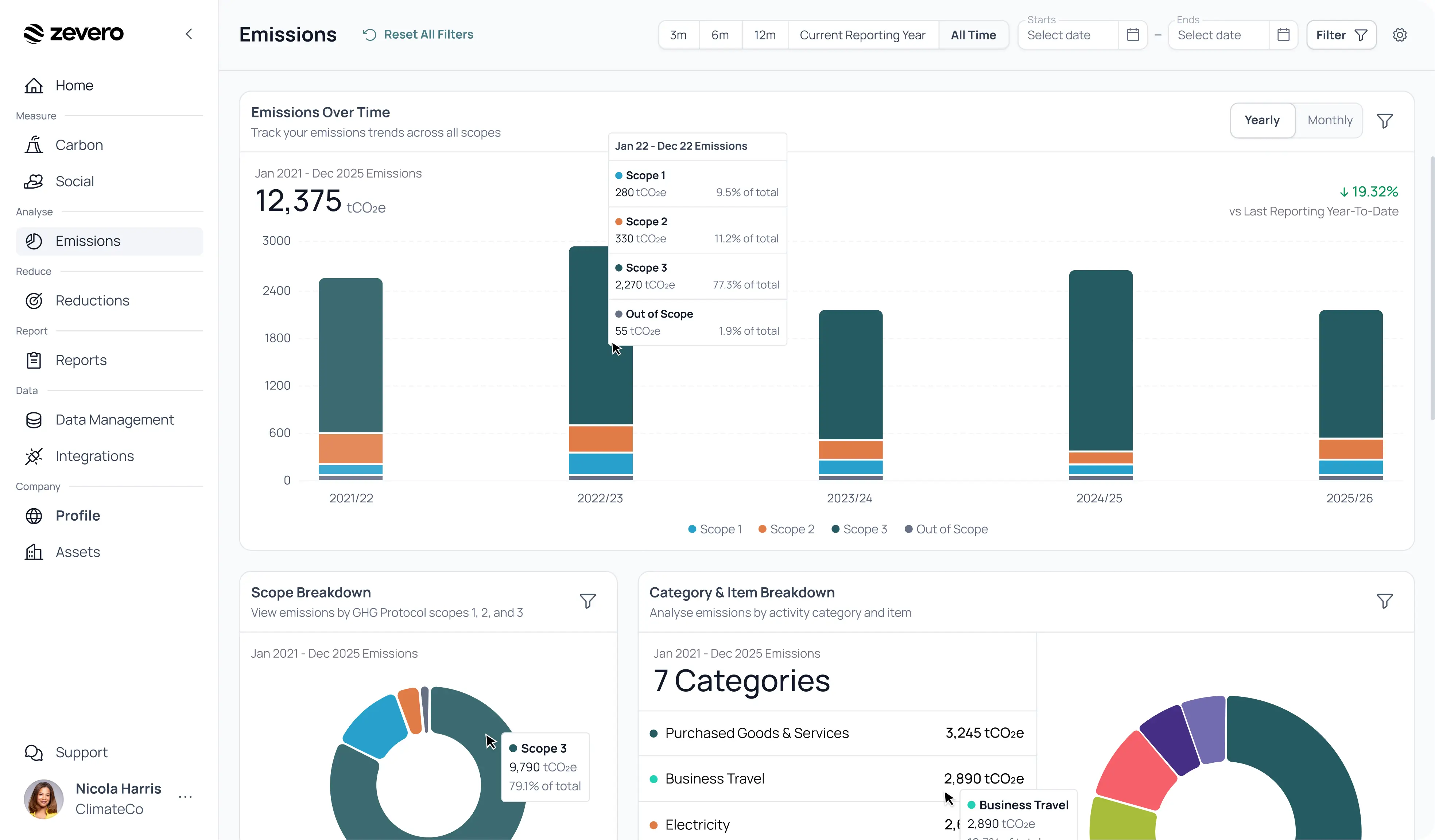Open the Ends calendar picker
This screenshot has height=840, width=1435.
pyautogui.click(x=1284, y=35)
